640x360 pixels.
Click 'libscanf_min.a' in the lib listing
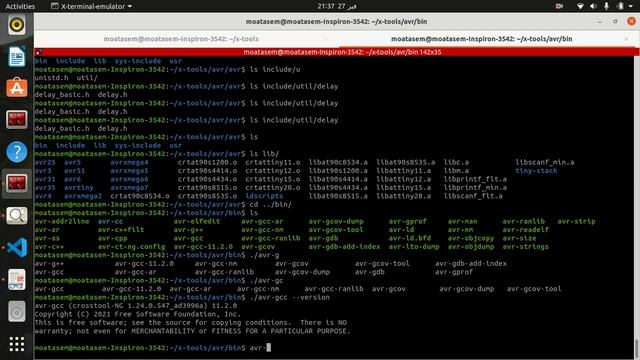pyautogui.click(x=544, y=162)
